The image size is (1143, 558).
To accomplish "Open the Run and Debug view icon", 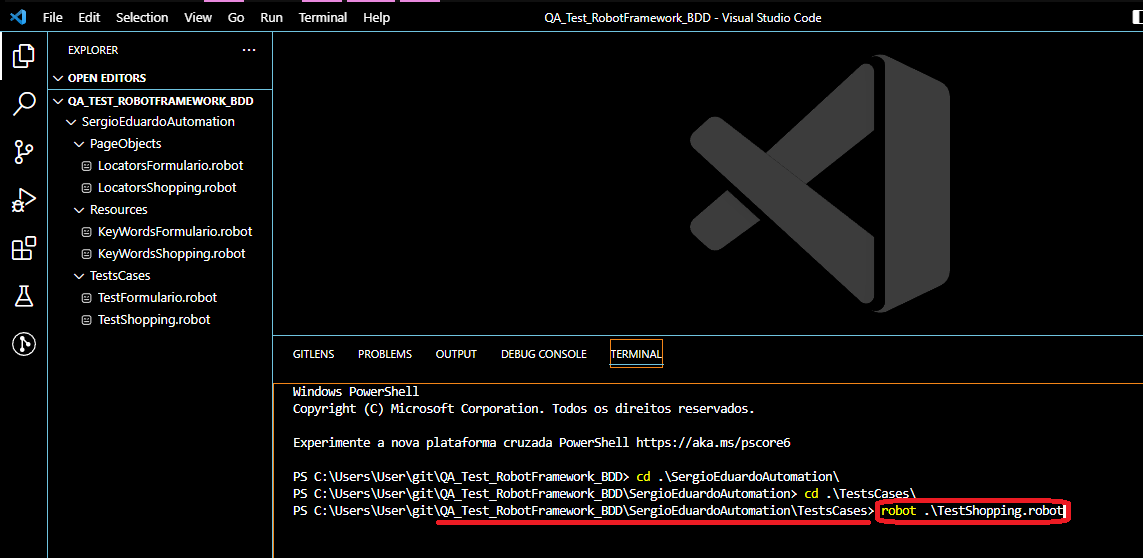I will [24, 200].
